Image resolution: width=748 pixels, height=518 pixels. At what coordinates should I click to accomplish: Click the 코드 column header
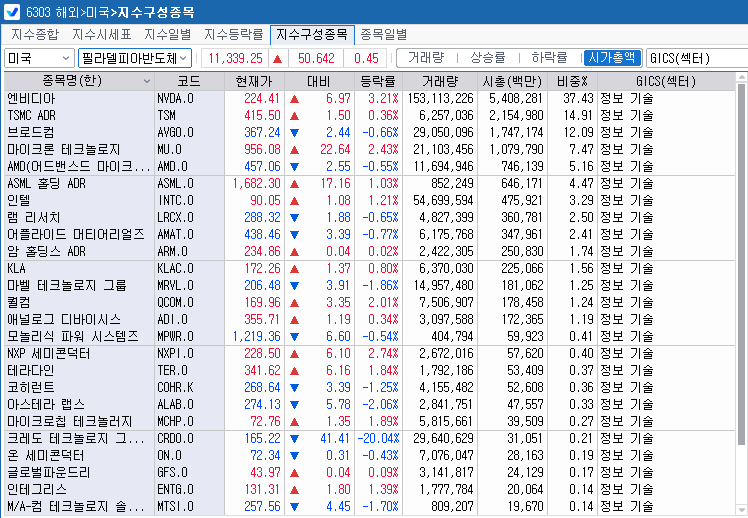tap(189, 81)
